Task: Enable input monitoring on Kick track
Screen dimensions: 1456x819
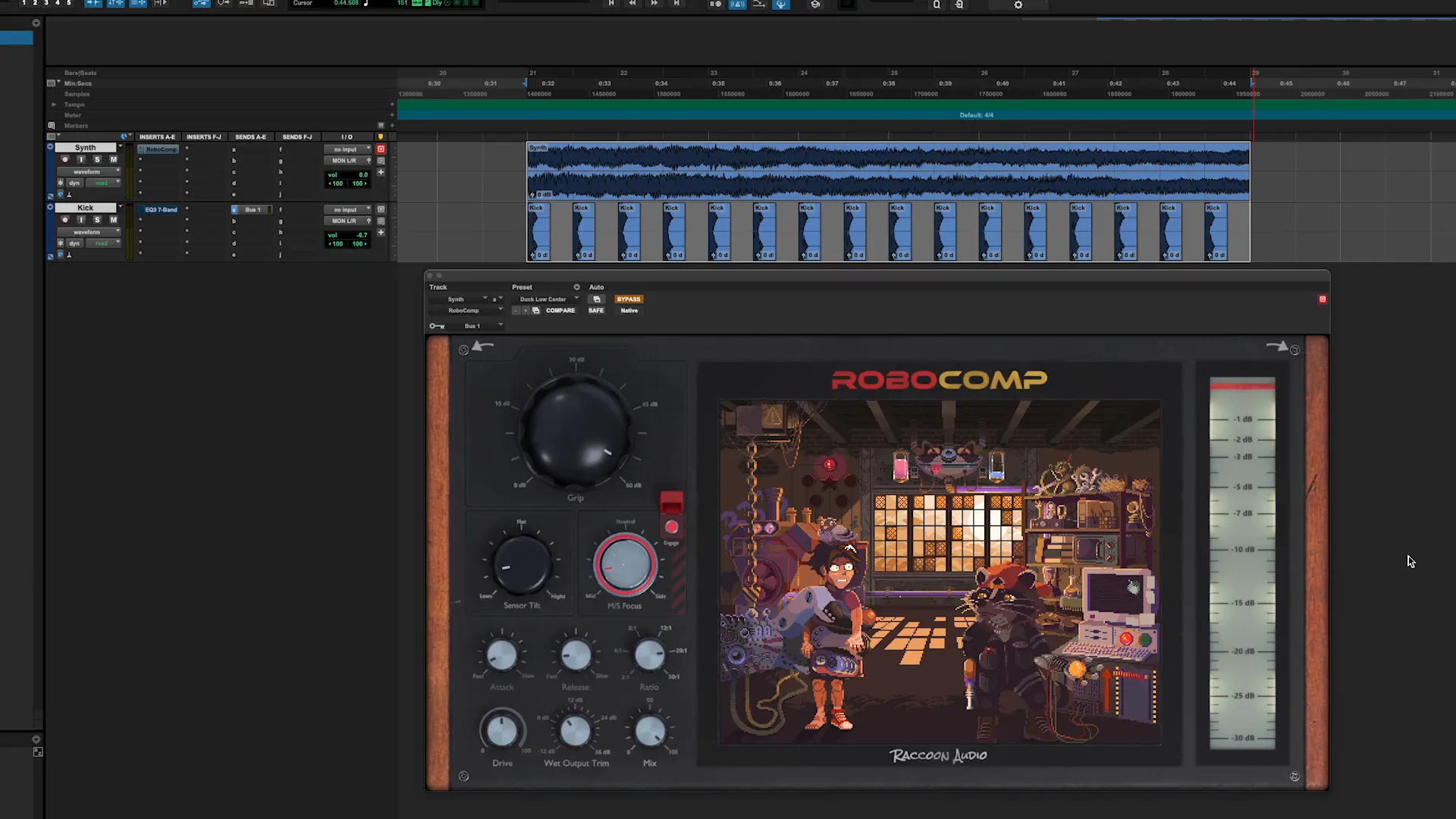Action: 81,220
